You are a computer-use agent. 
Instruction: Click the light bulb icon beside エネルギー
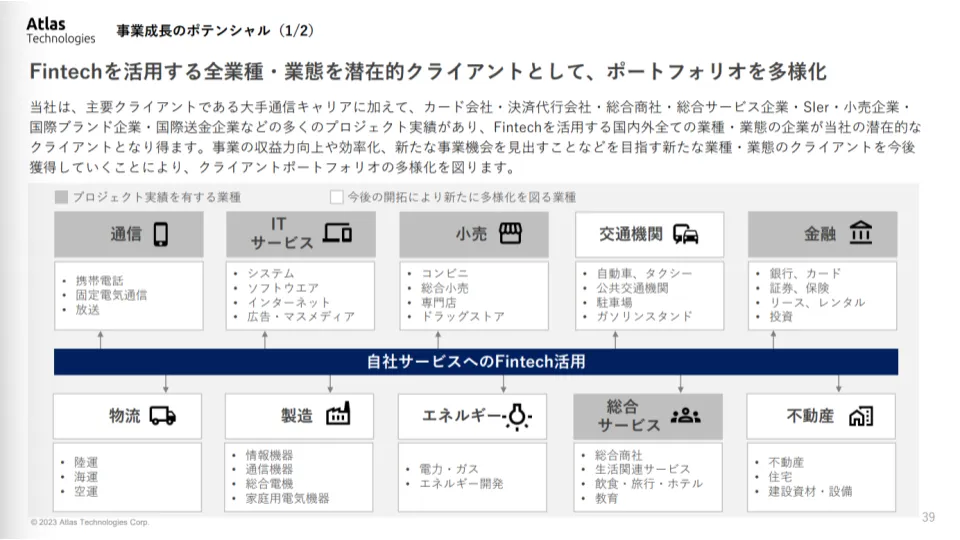pos(517,416)
